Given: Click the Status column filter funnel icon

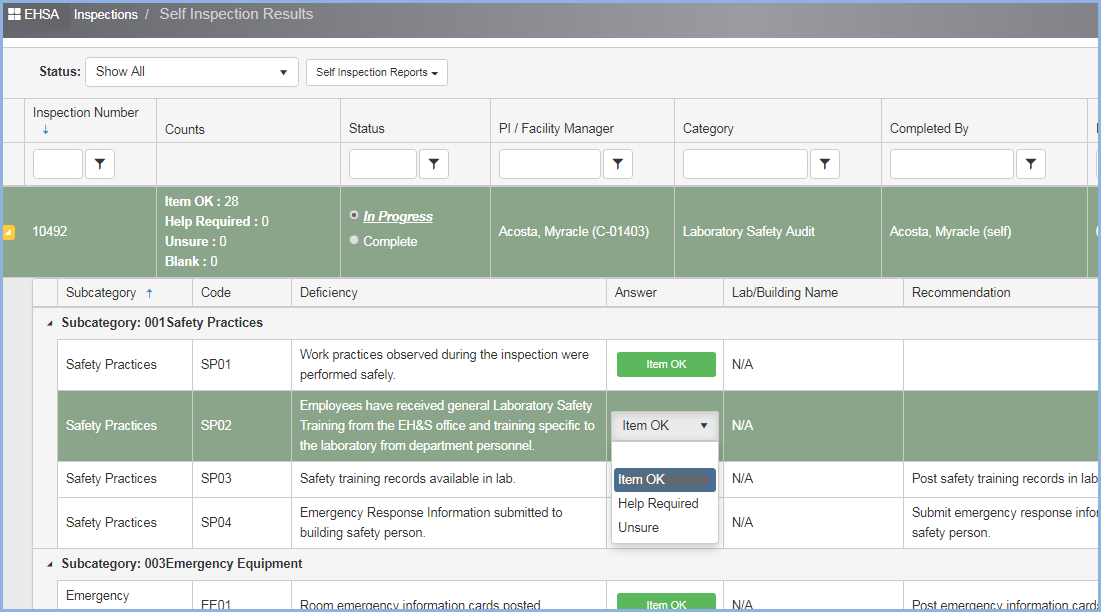Looking at the screenshot, I should [x=434, y=164].
